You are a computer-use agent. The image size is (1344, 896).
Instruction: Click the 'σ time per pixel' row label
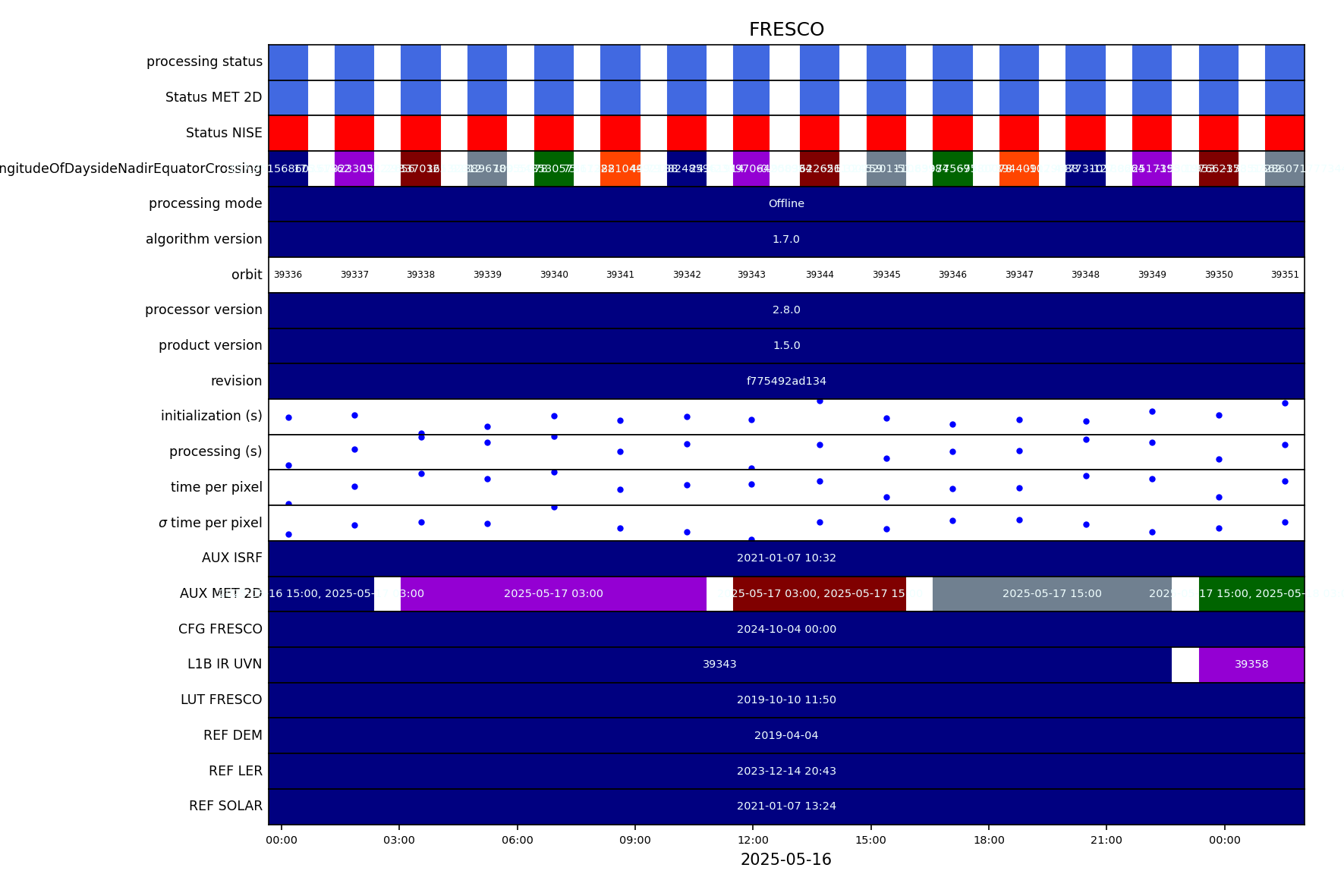coord(210,523)
